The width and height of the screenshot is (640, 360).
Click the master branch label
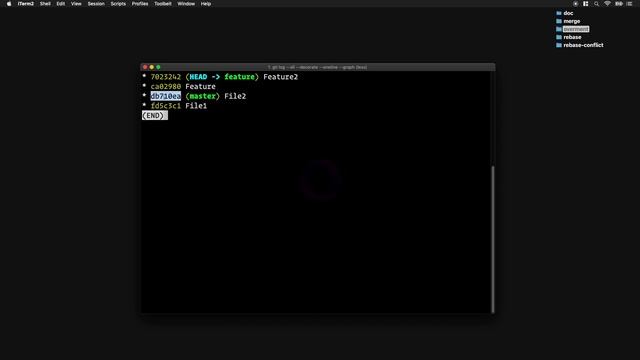click(x=203, y=96)
